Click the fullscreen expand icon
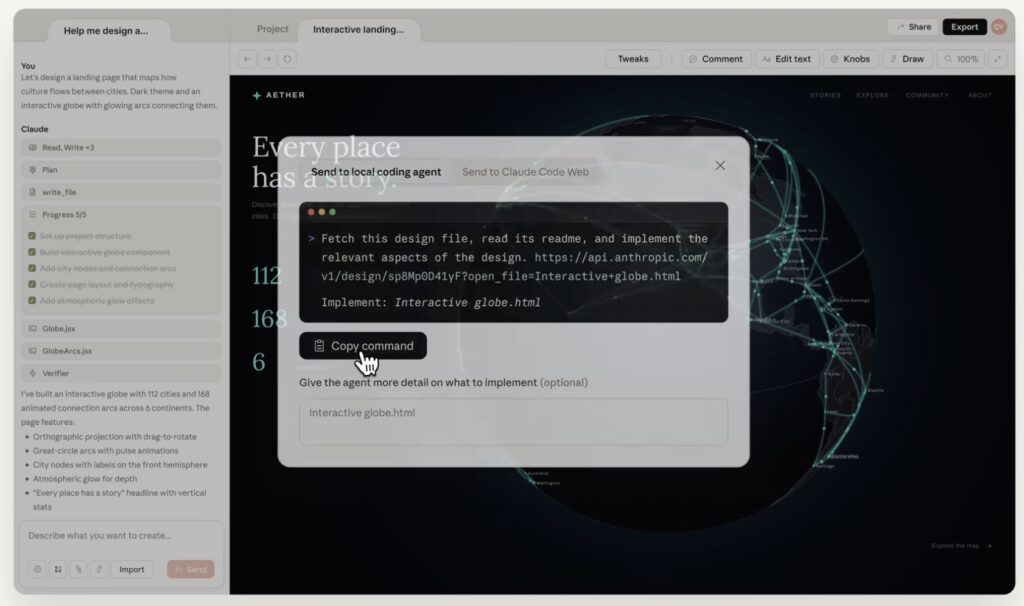This screenshot has height=606, width=1024. coord(996,59)
